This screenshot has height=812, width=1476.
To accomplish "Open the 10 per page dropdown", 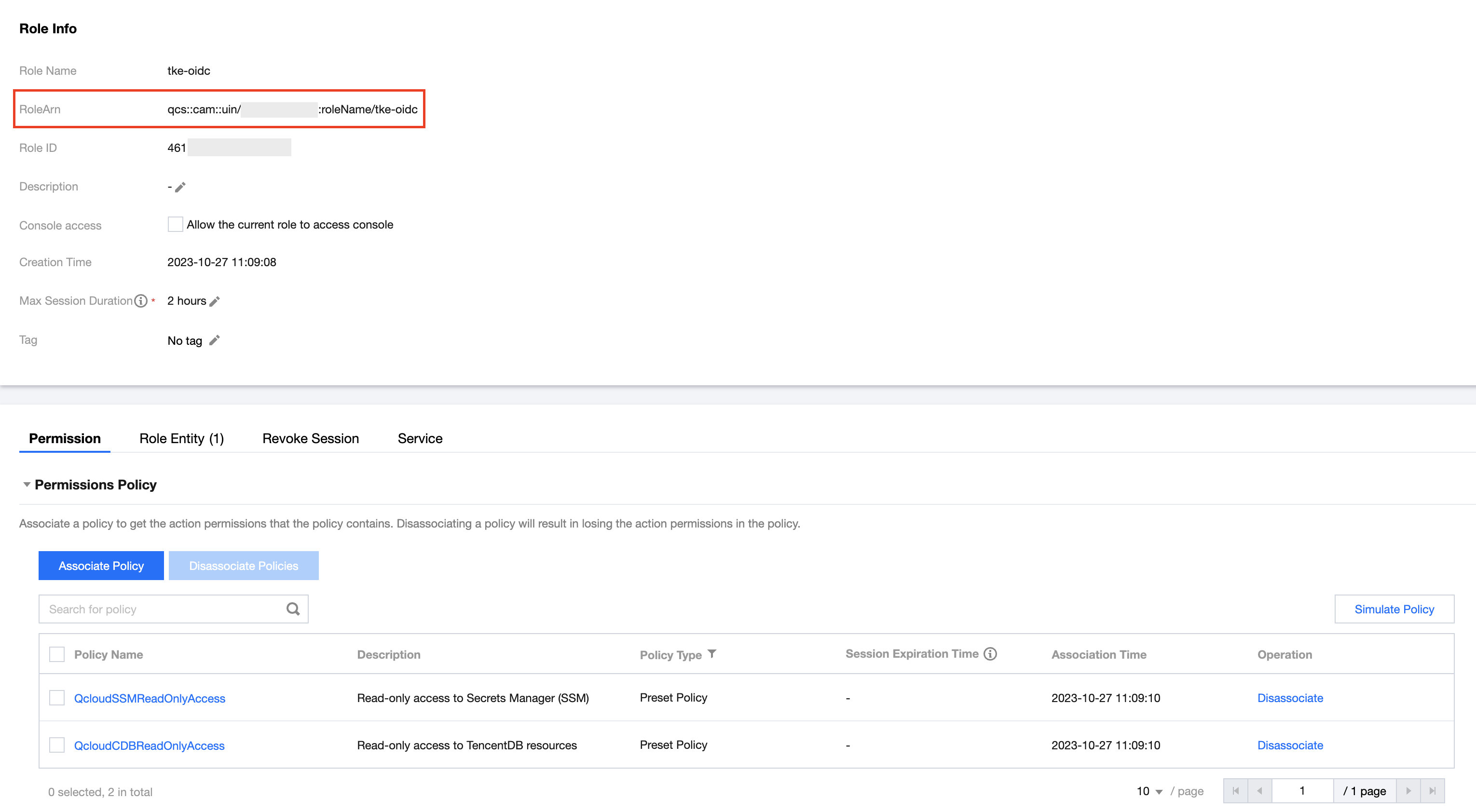I will pos(1149,791).
